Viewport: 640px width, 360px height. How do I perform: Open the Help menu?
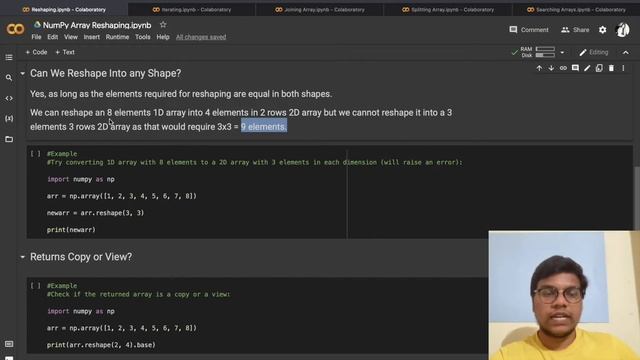click(163, 37)
